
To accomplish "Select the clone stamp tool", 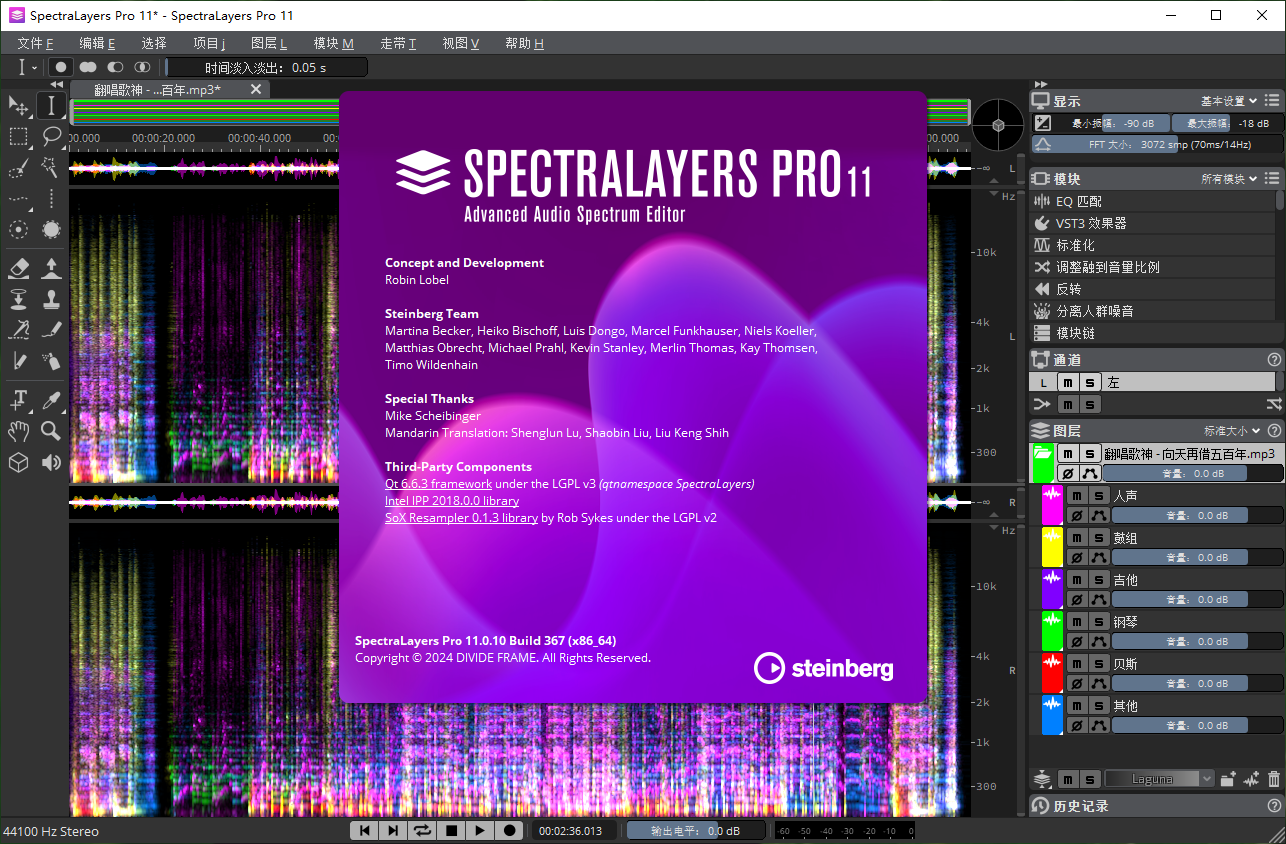I will pos(51,299).
